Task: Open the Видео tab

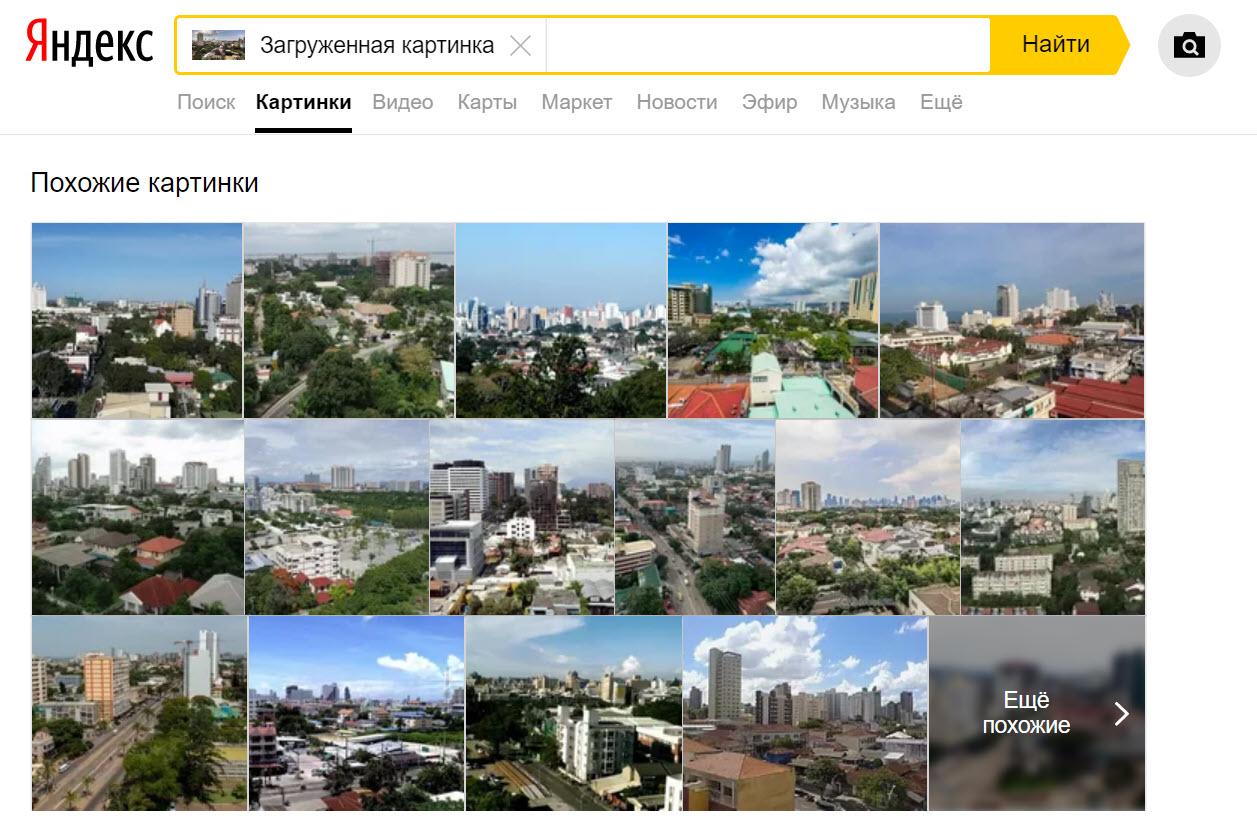Action: (403, 102)
